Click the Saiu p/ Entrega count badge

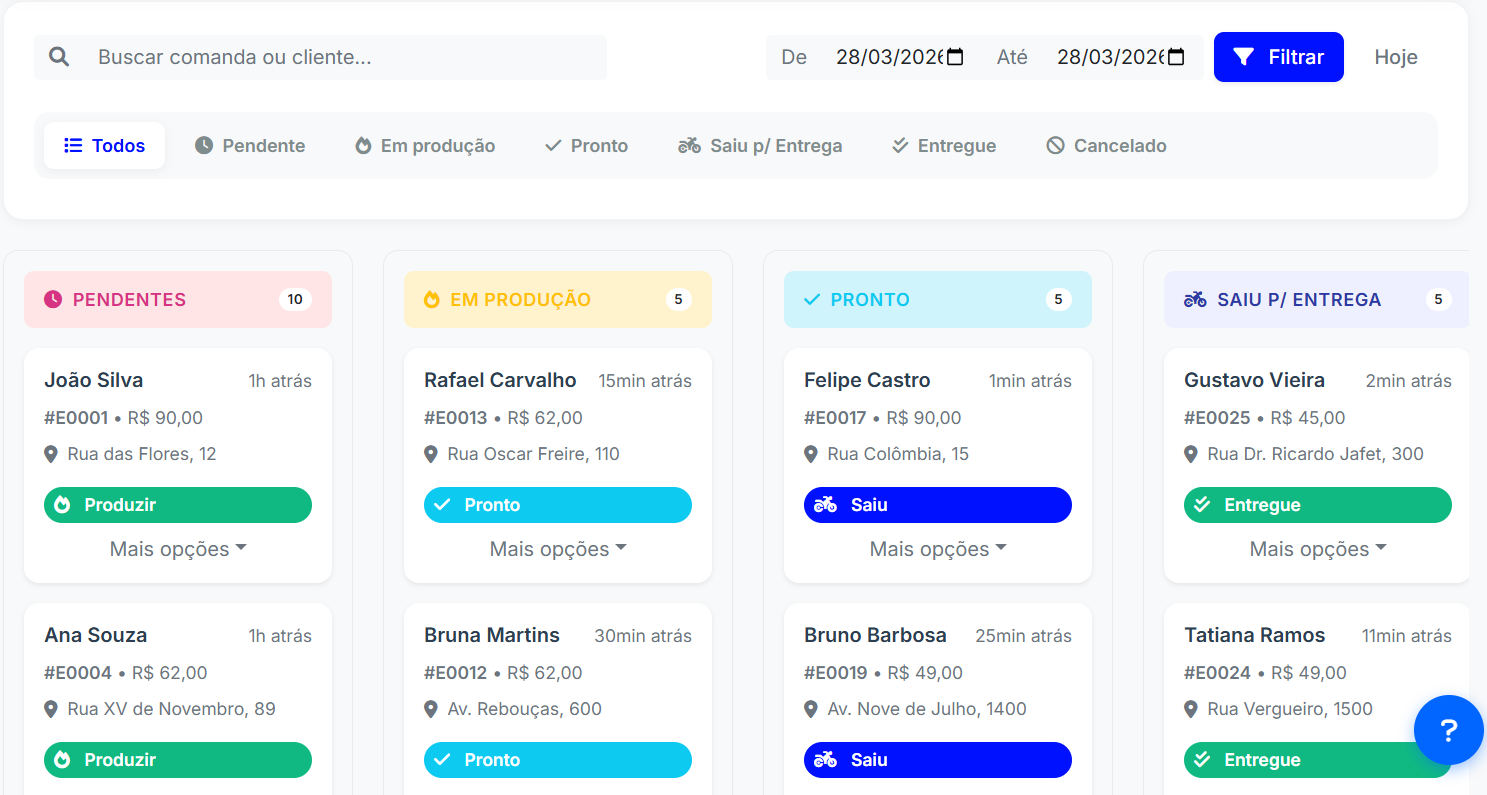[x=1438, y=299]
